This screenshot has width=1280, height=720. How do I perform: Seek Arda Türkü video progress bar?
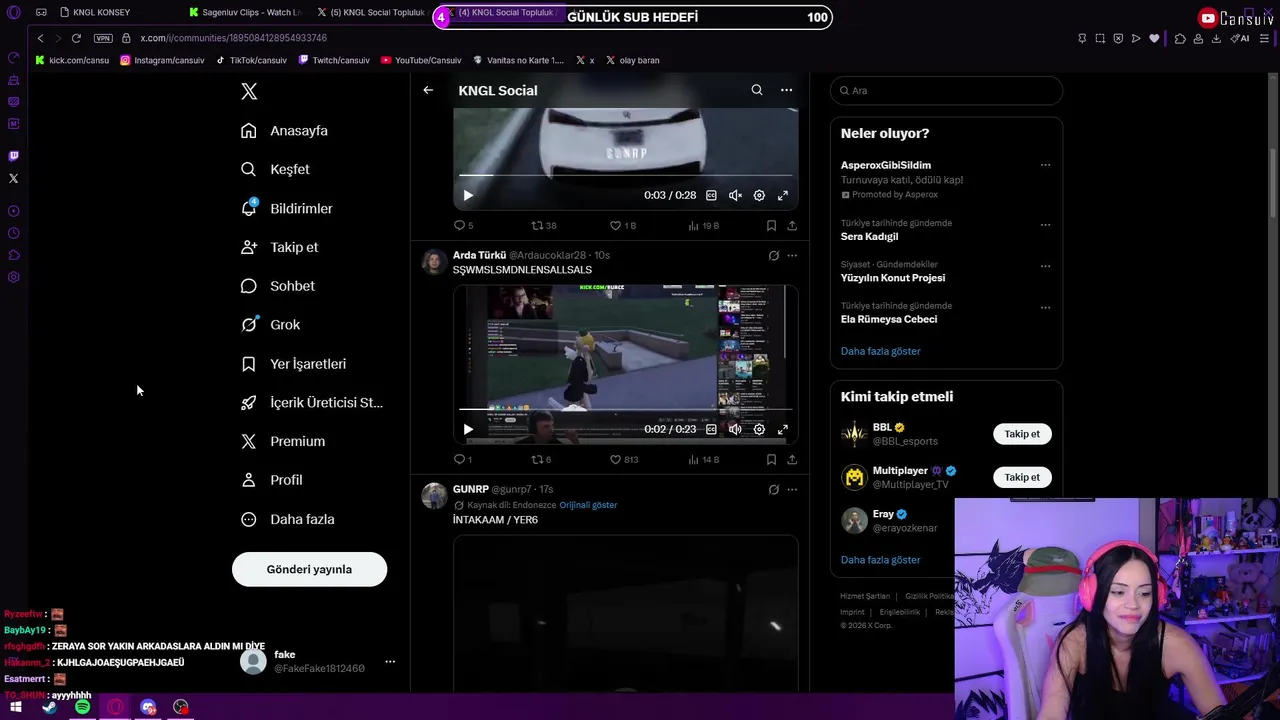626,409
